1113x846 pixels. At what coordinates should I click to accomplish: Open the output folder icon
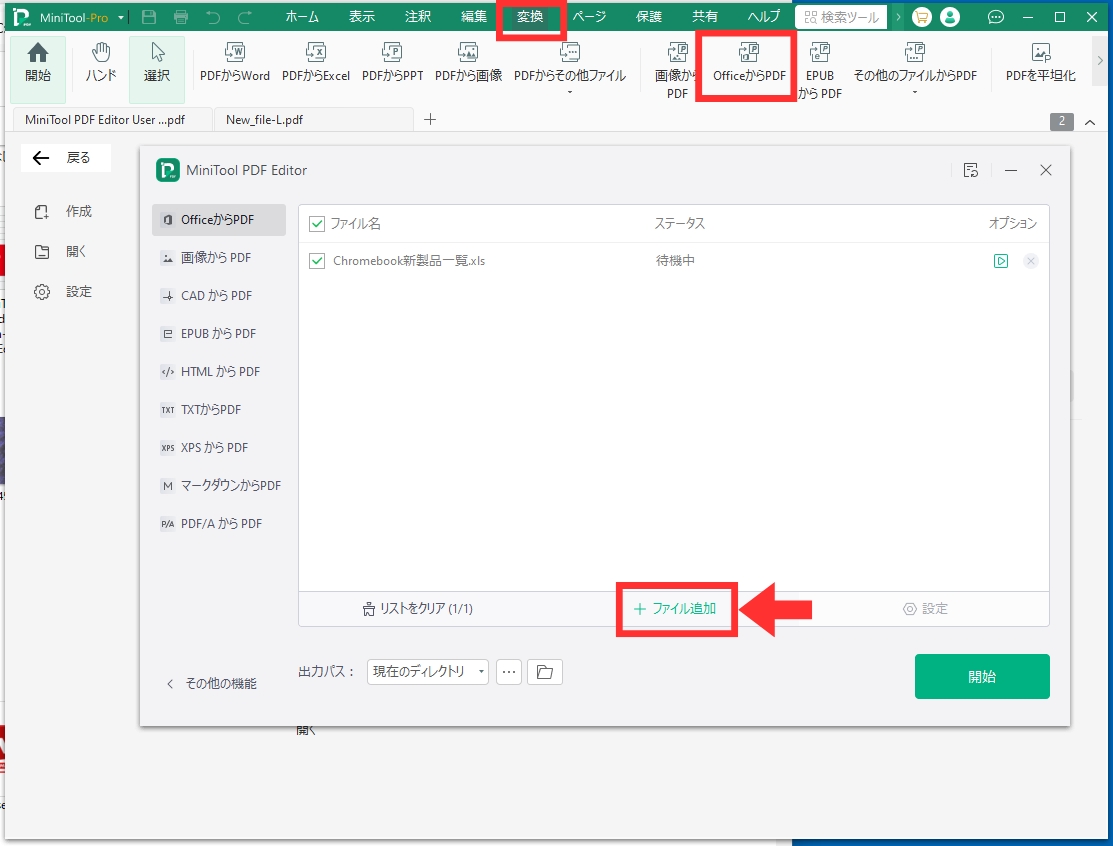tap(544, 671)
